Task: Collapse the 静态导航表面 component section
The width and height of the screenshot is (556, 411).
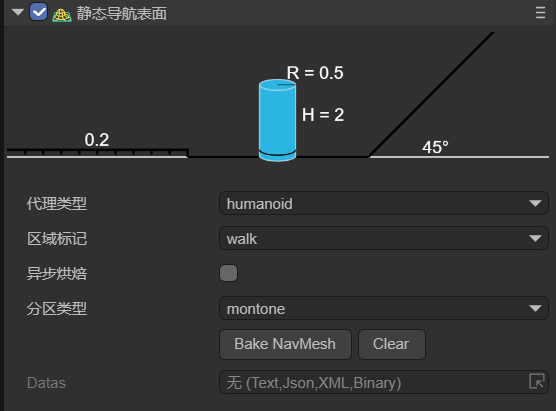Action: coord(17,12)
